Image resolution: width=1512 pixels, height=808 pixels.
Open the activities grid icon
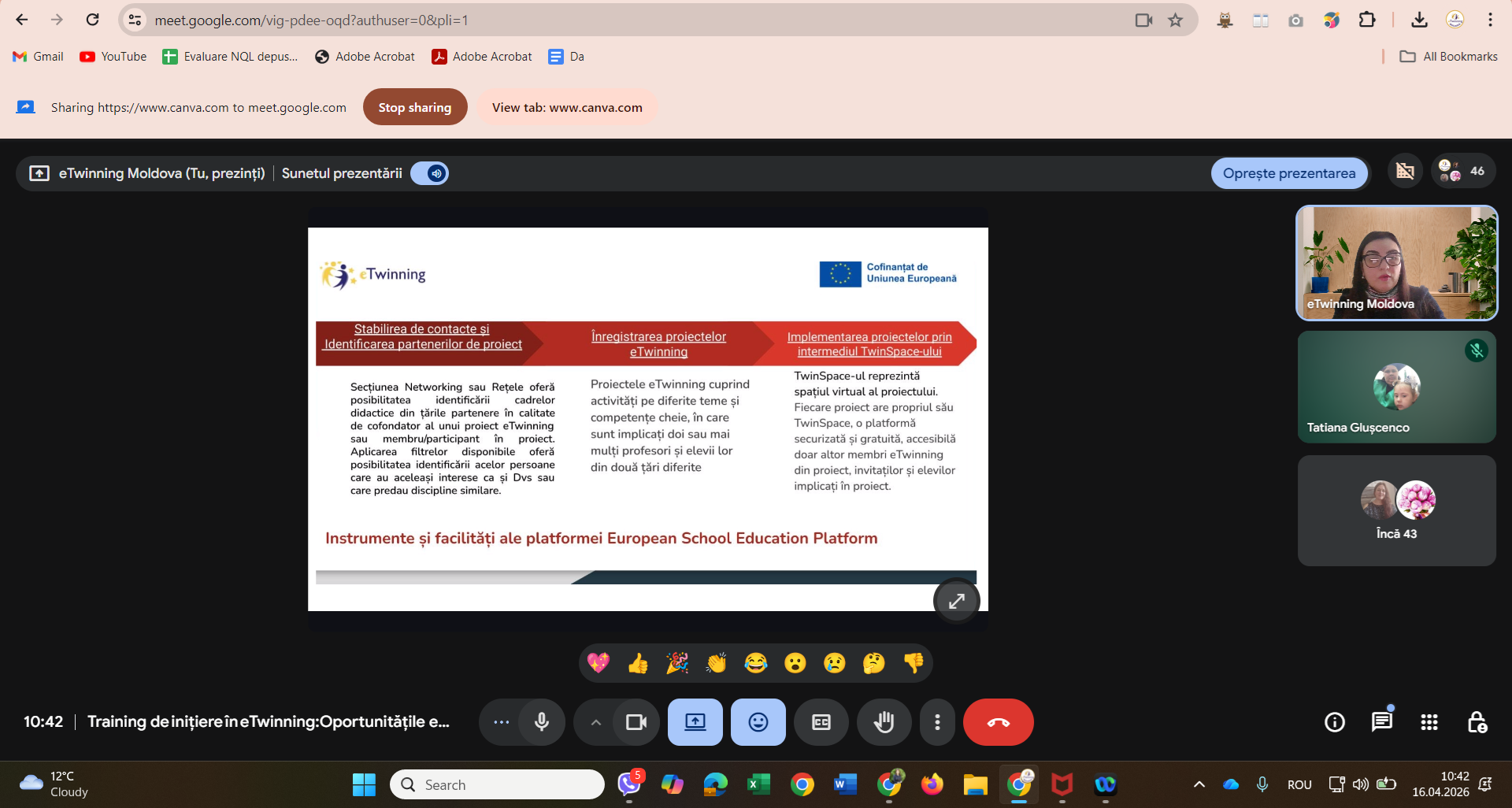pos(1429,722)
